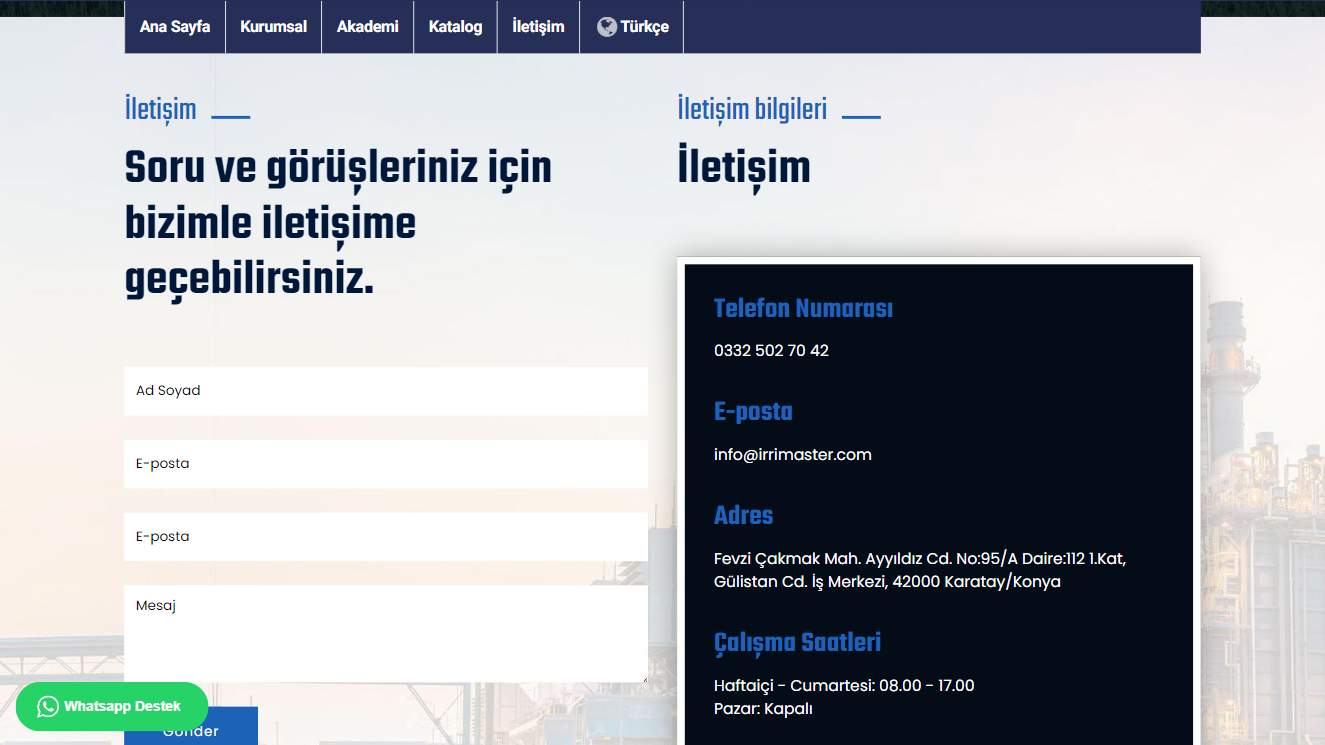The image size is (1325, 745).
Task: Click the İletişim bilgileri heading
Action: click(752, 108)
